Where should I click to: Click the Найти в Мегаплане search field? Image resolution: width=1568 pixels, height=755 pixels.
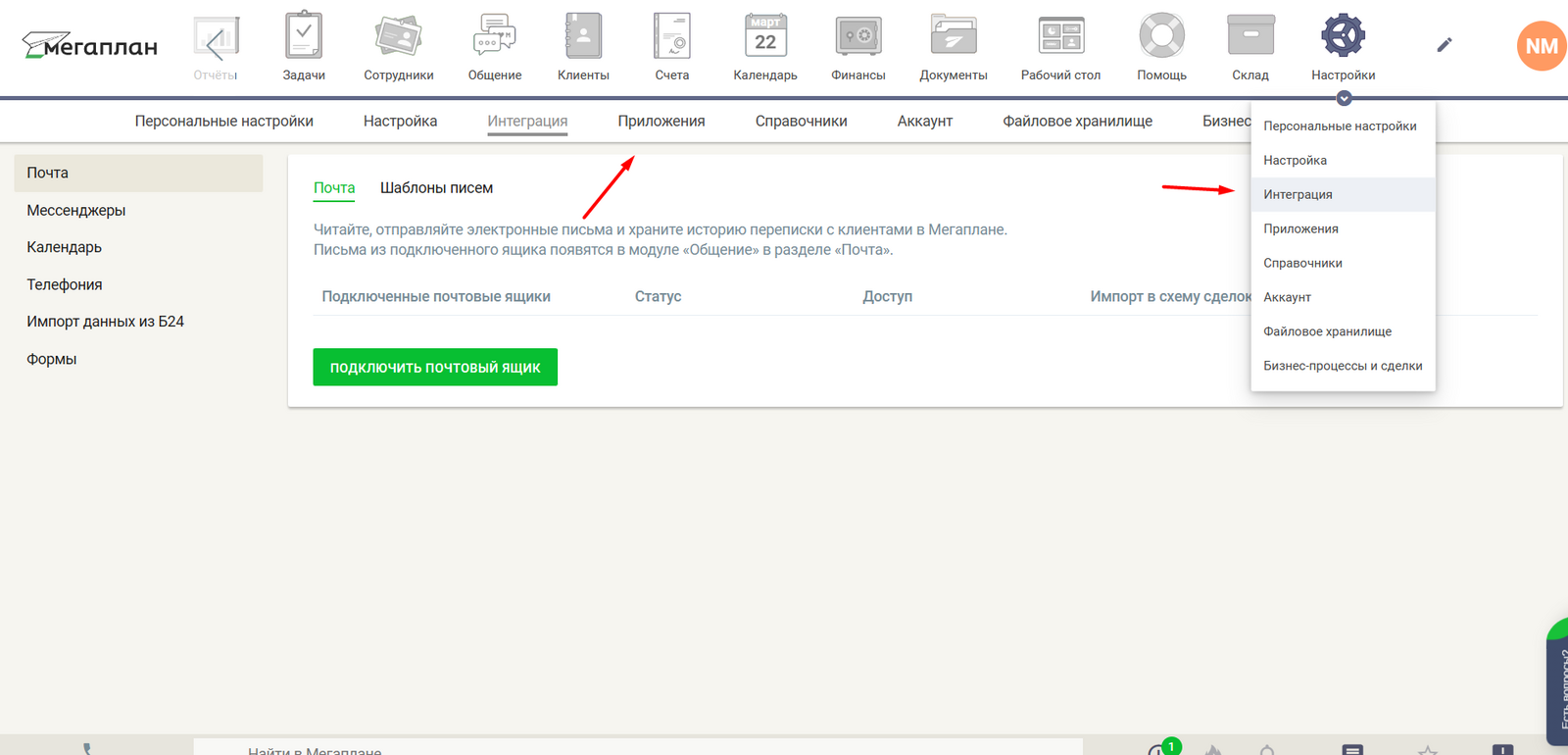[x=637, y=748]
